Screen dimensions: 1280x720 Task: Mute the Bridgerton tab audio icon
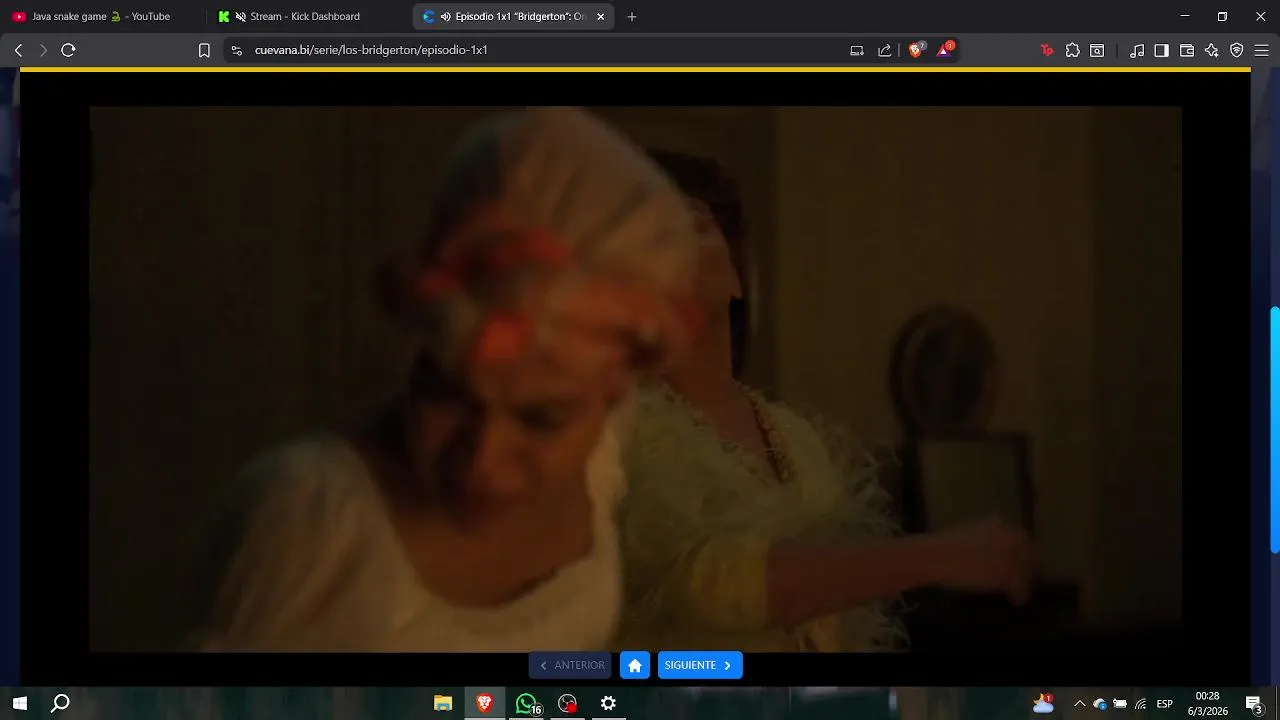click(x=445, y=16)
